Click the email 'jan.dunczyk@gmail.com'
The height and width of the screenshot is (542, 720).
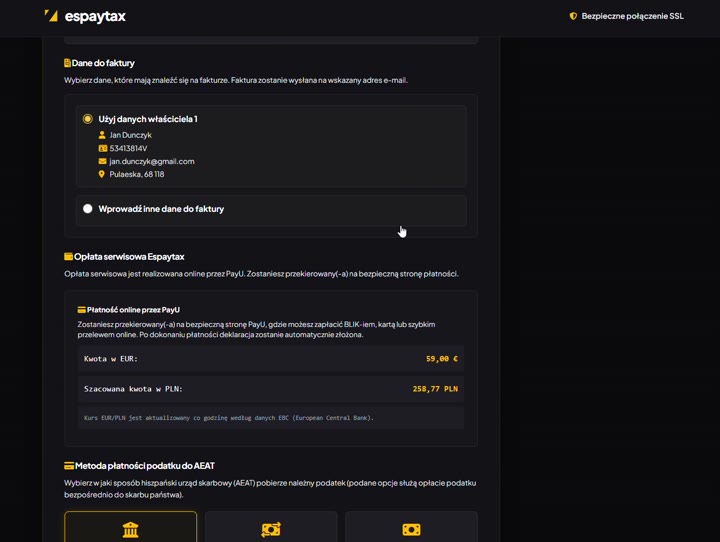tap(152, 161)
